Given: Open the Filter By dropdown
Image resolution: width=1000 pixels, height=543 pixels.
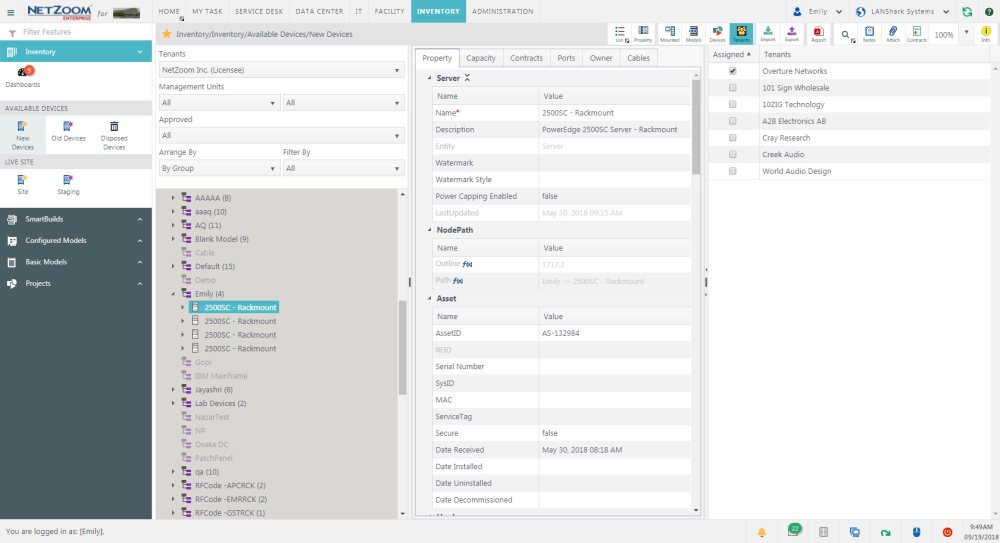Looking at the screenshot, I should point(344,168).
